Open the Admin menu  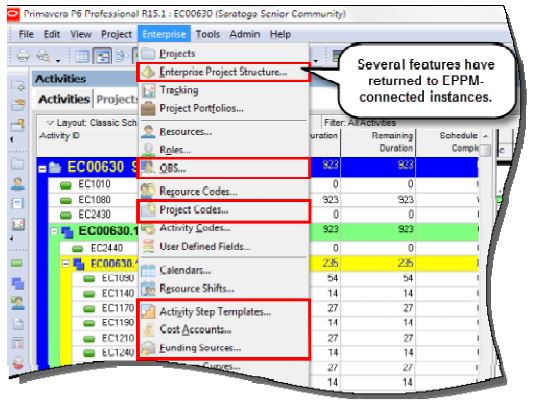tap(245, 34)
